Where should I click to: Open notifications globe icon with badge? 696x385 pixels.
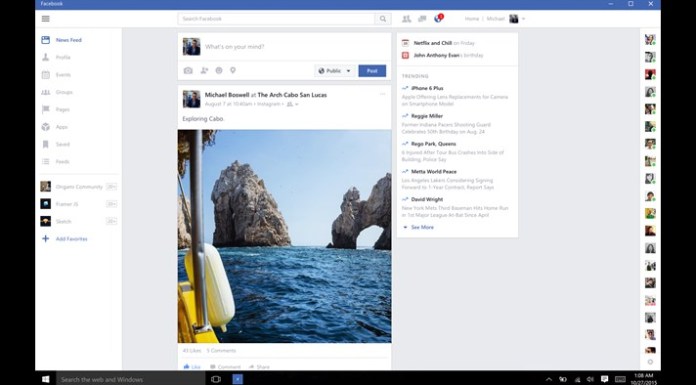[x=439, y=18]
